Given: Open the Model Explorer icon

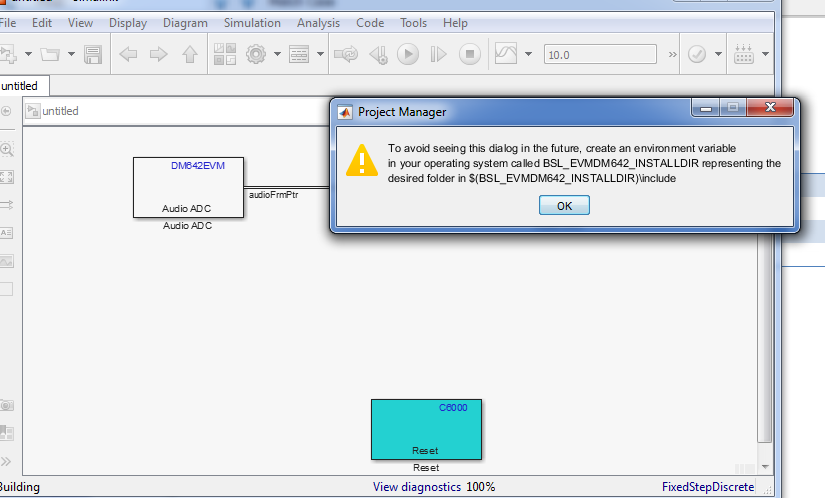Looking at the screenshot, I should 299,54.
